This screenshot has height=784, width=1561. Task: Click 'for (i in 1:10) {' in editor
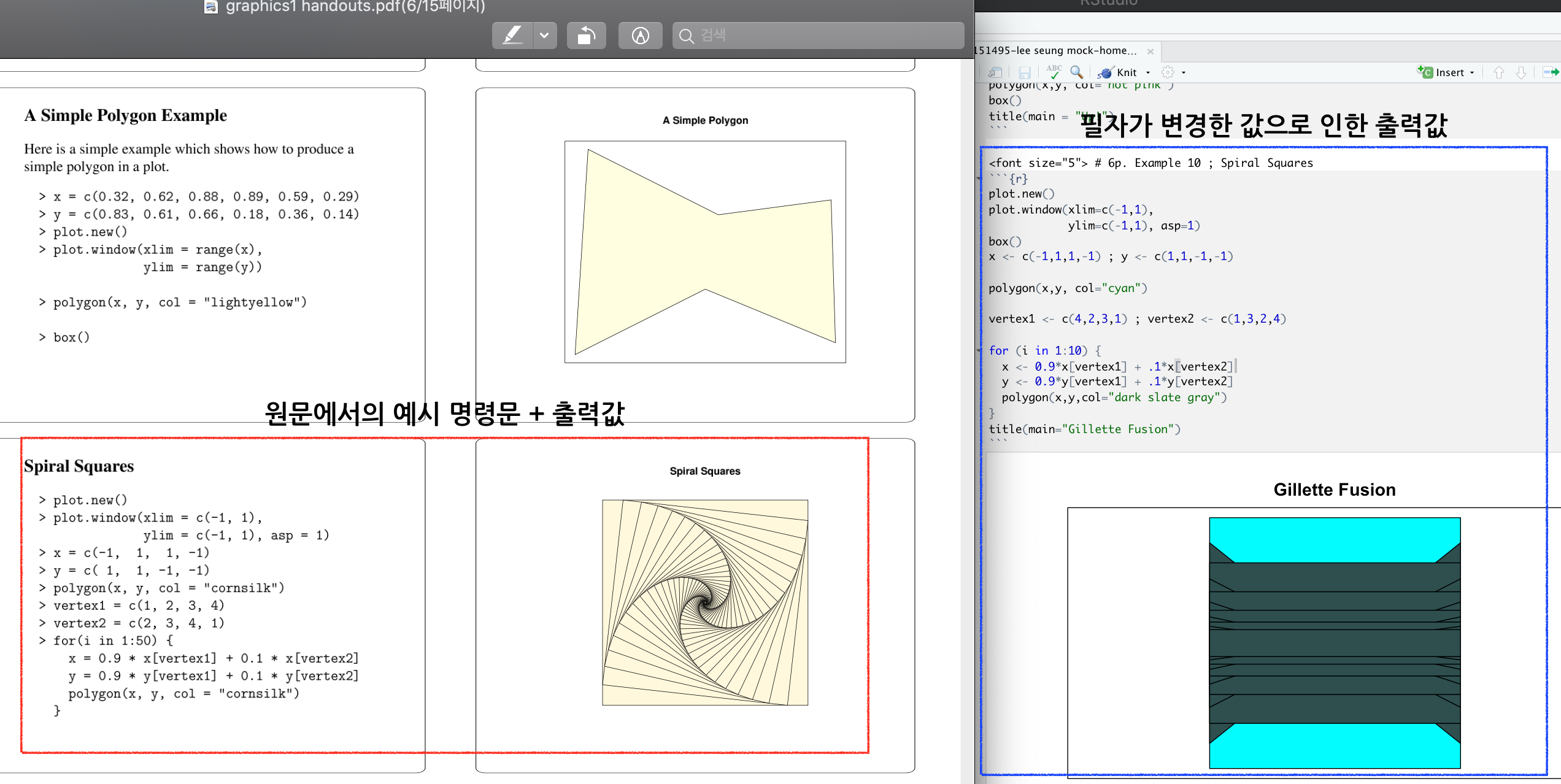[x=1045, y=351]
